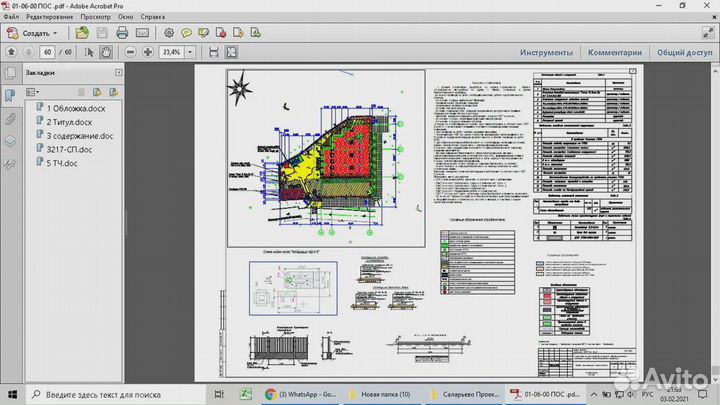The width and height of the screenshot is (720, 405).
Task: Open the attachments paperclip panel
Action: coord(10,118)
